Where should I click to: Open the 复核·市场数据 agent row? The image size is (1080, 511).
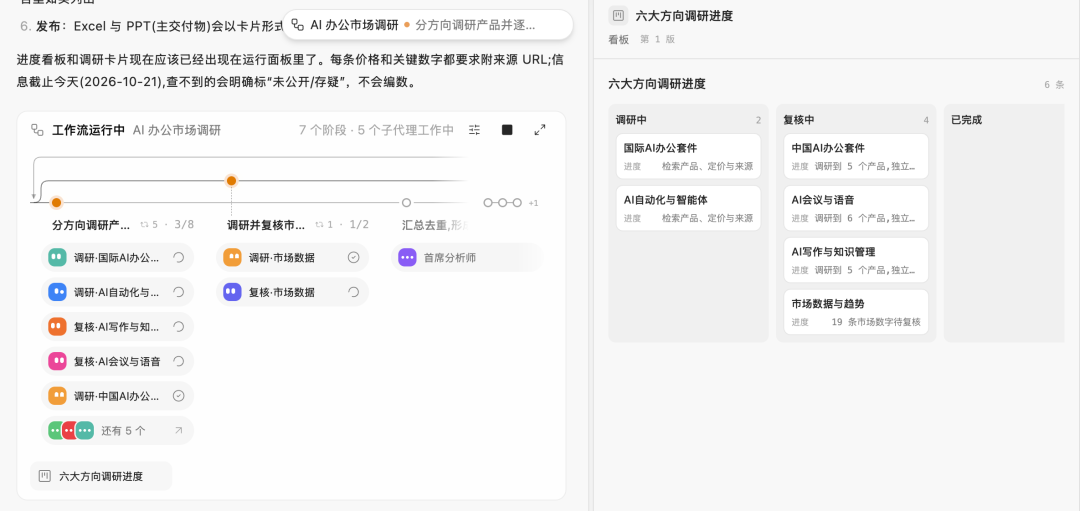pyautogui.click(x=293, y=292)
